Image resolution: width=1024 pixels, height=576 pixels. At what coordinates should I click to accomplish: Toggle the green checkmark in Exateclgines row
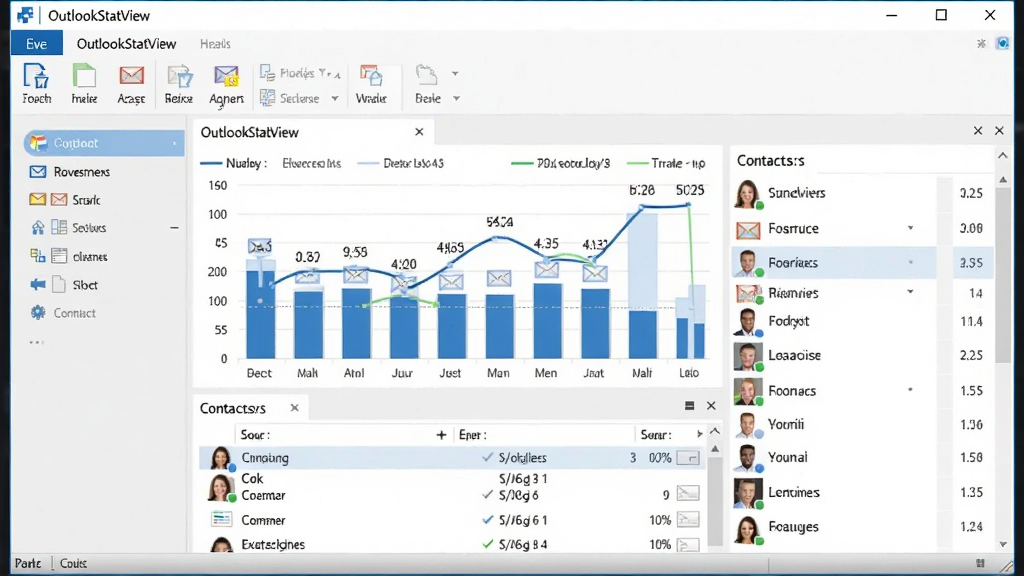487,543
